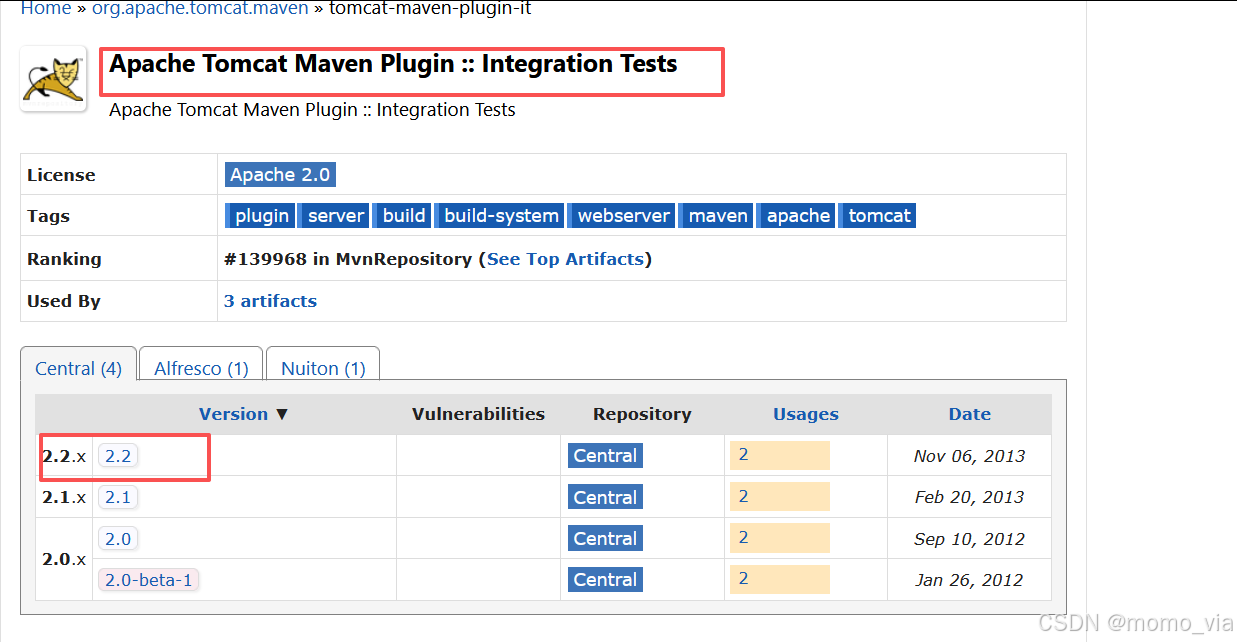Viewport: 1237px width, 642px height.
Task: Click Central repository badge for version 2.0
Action: (x=605, y=538)
